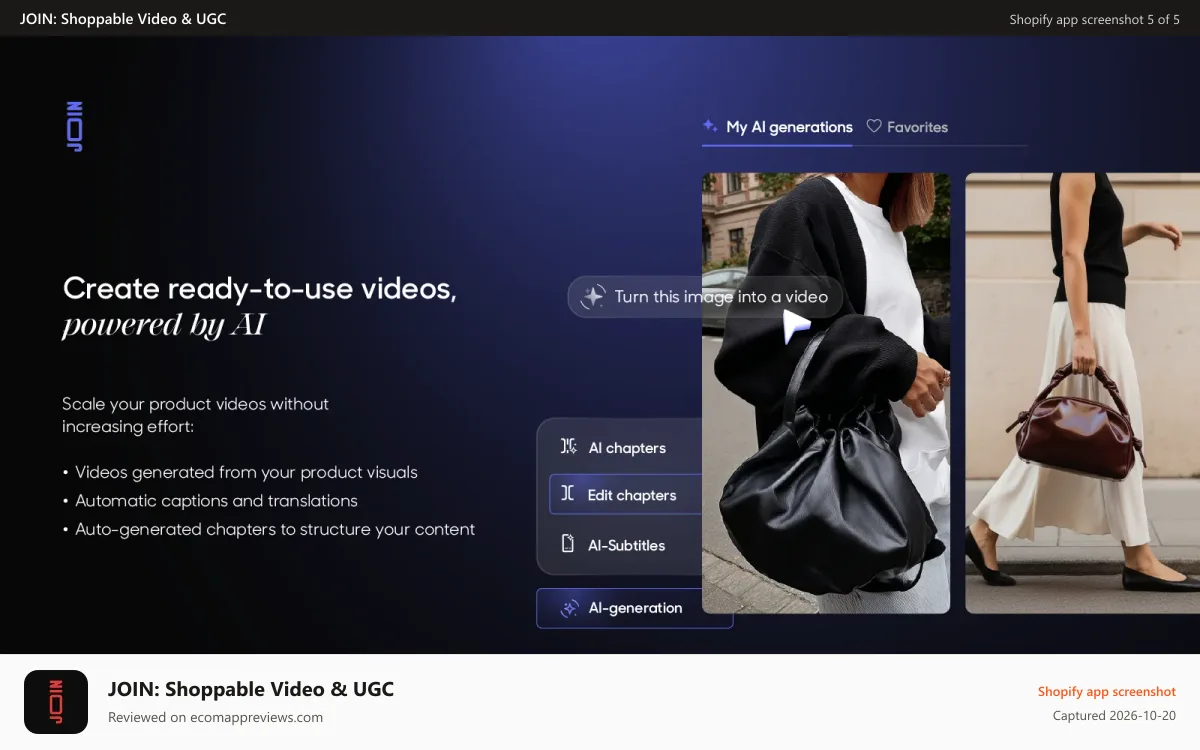Select the AI-Subtitles menu item
The width and height of the screenshot is (1200, 750).
(620, 545)
